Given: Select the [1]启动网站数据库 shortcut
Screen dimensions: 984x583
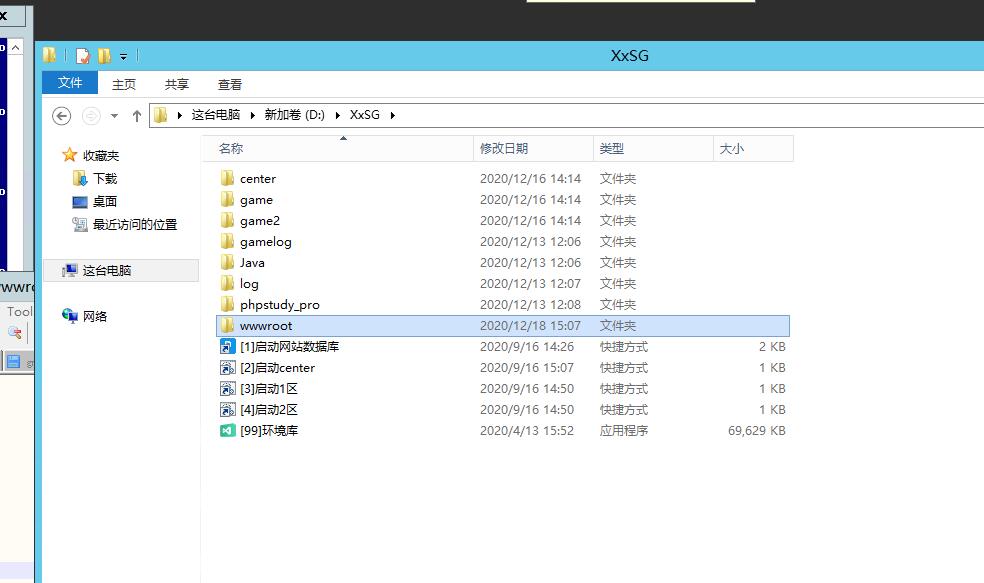Looking at the screenshot, I should (x=289, y=347).
